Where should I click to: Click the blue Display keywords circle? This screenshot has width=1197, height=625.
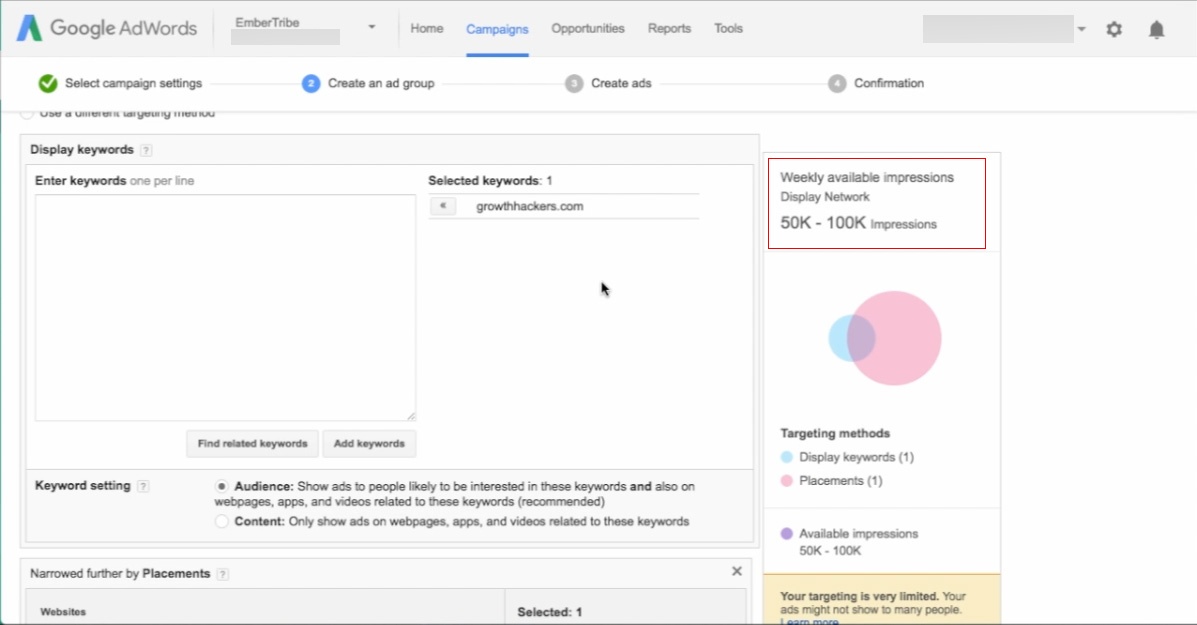[838, 337]
